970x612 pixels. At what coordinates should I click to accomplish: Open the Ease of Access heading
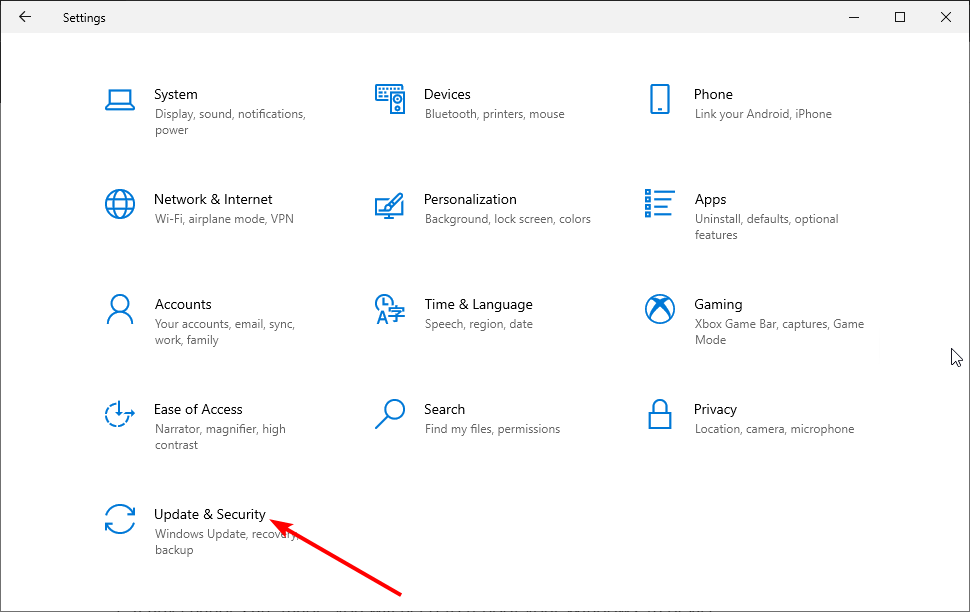click(x=198, y=410)
